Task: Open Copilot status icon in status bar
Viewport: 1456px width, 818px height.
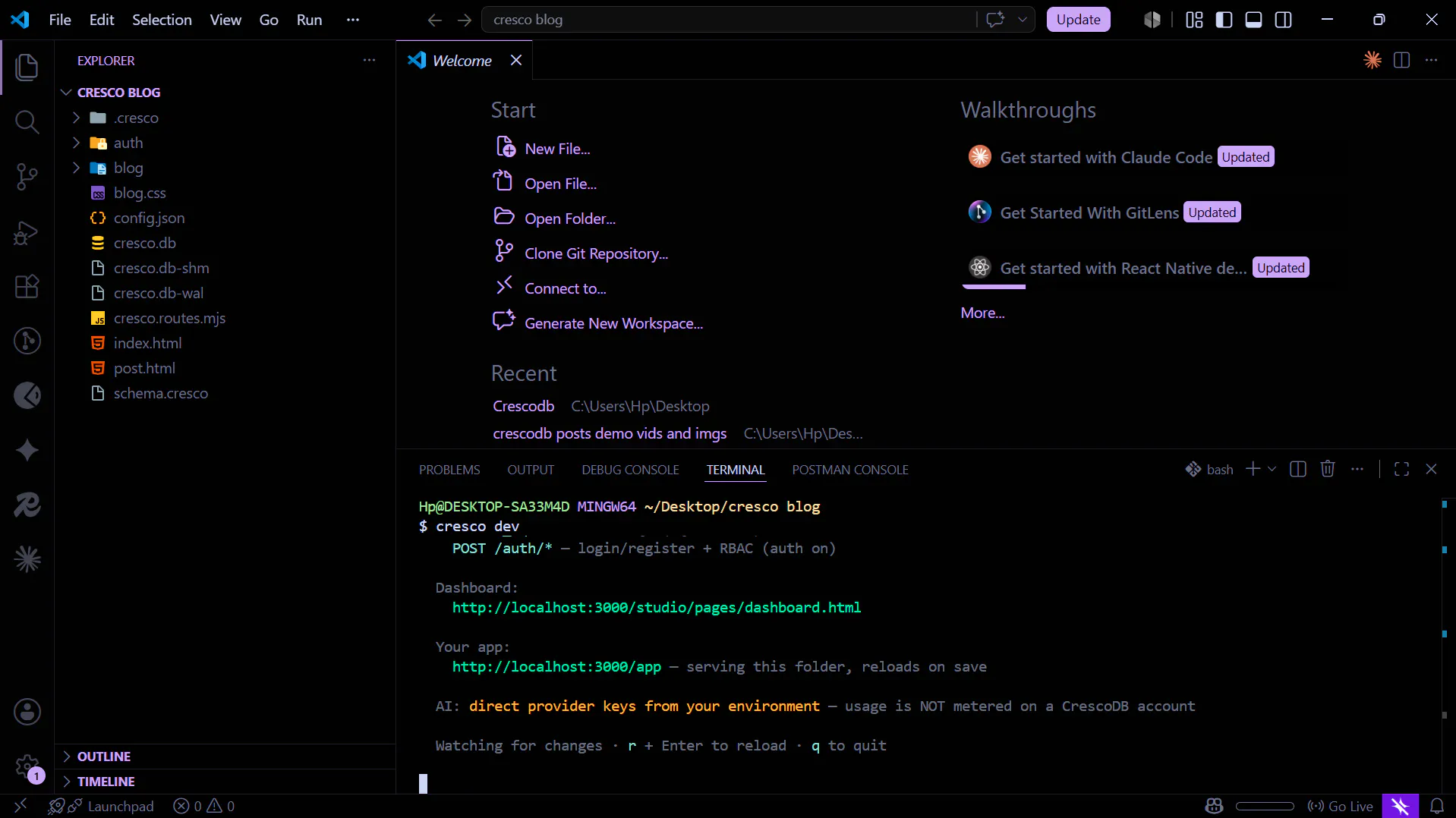Action: pos(1214,806)
